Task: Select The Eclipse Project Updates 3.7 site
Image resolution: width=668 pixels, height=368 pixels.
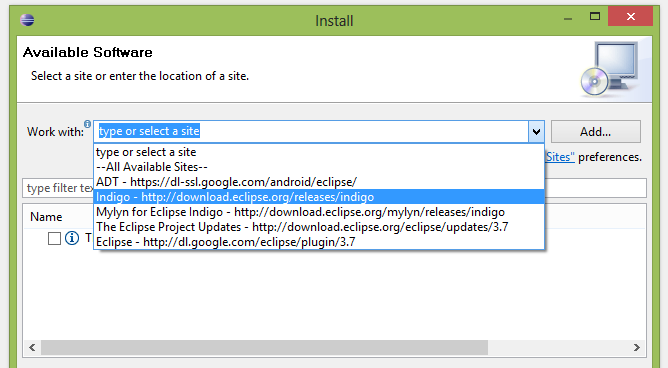Action: (319, 227)
